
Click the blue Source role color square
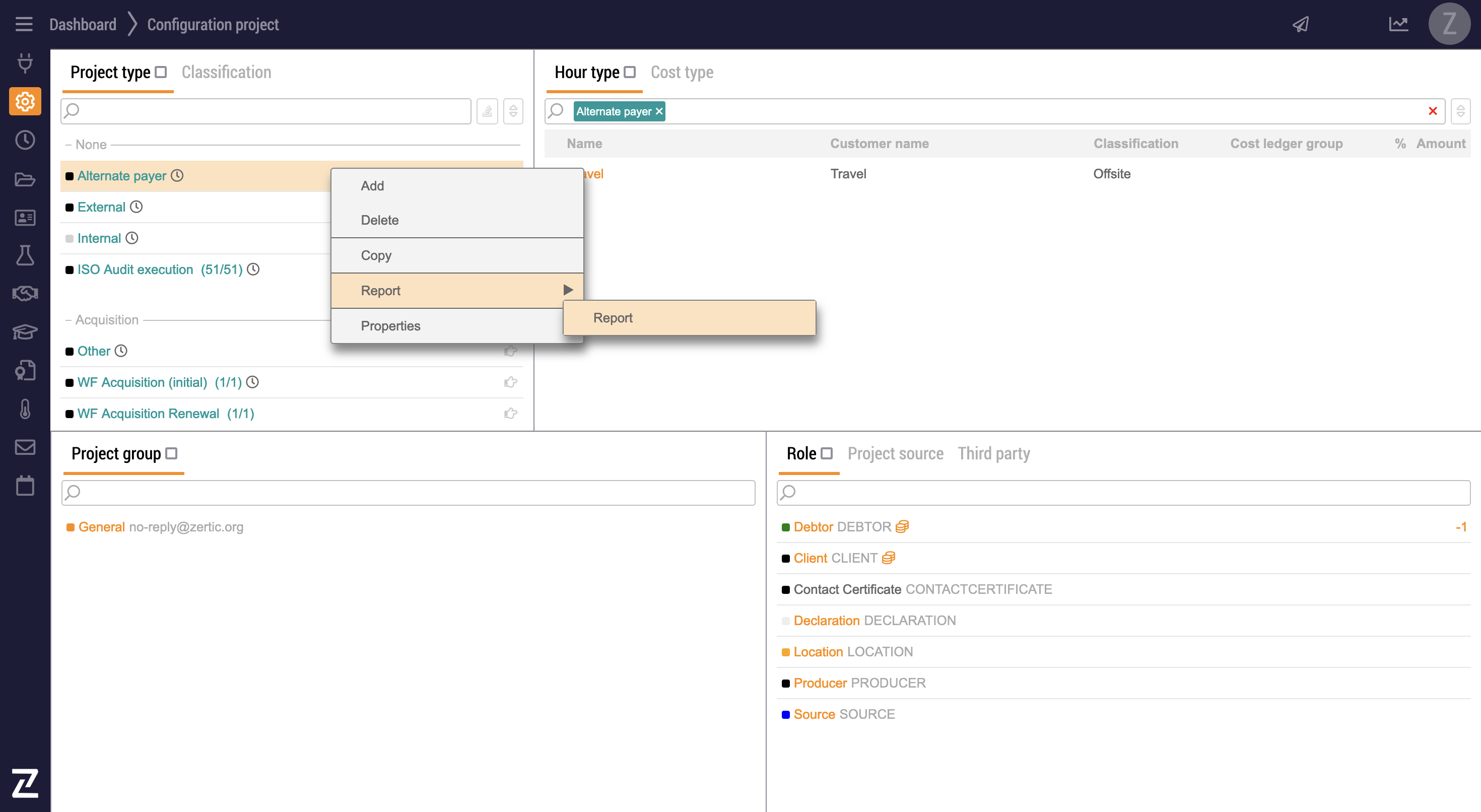tap(785, 714)
